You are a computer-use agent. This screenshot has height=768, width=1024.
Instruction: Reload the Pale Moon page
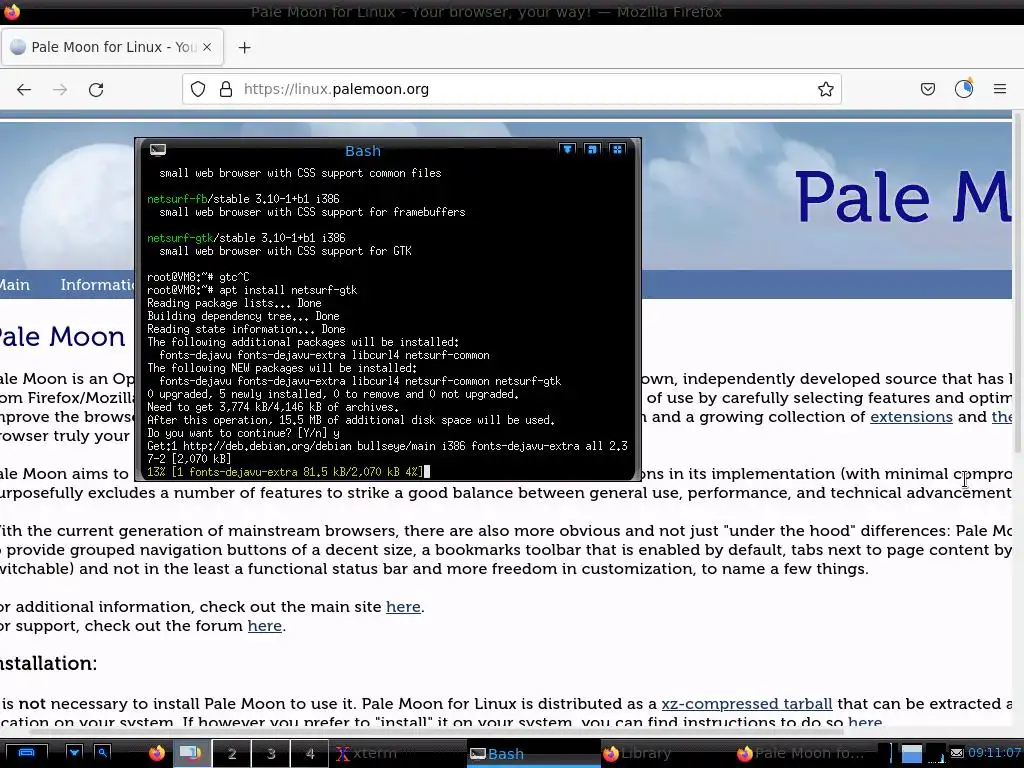[96, 89]
